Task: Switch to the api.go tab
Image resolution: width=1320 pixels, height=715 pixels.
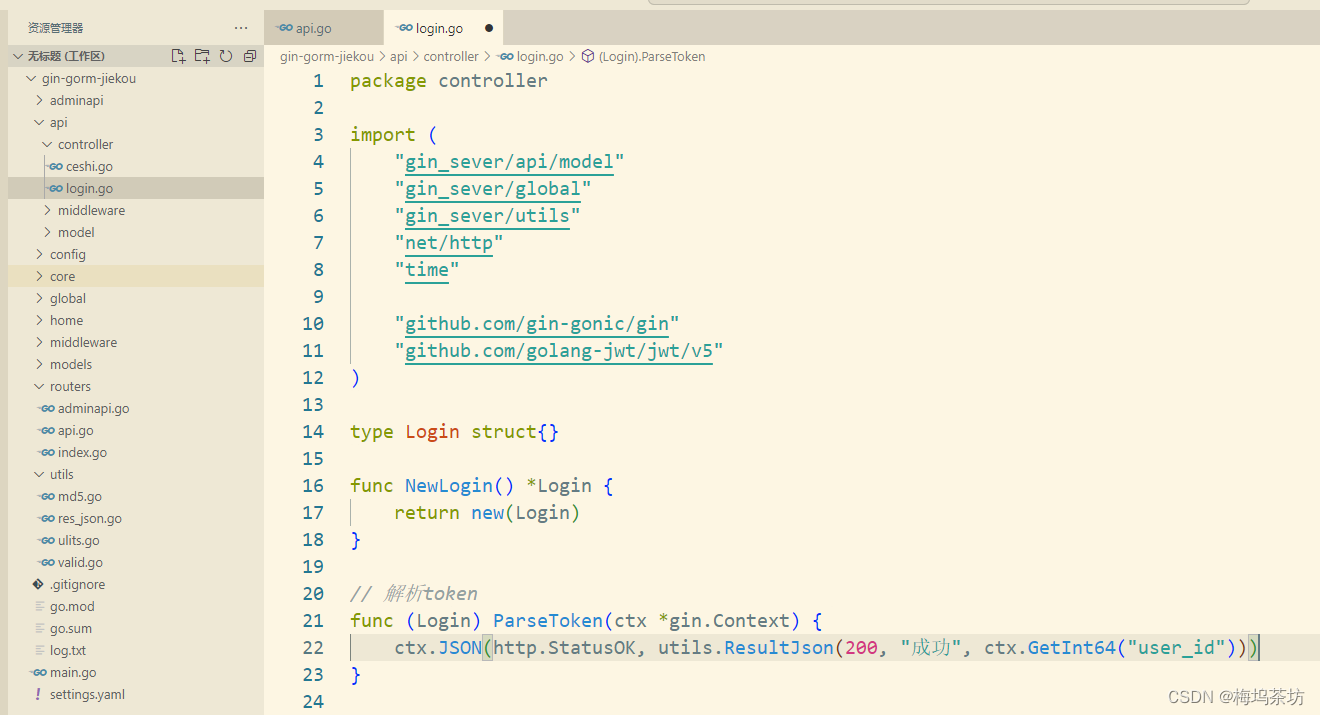Action: pos(313,27)
